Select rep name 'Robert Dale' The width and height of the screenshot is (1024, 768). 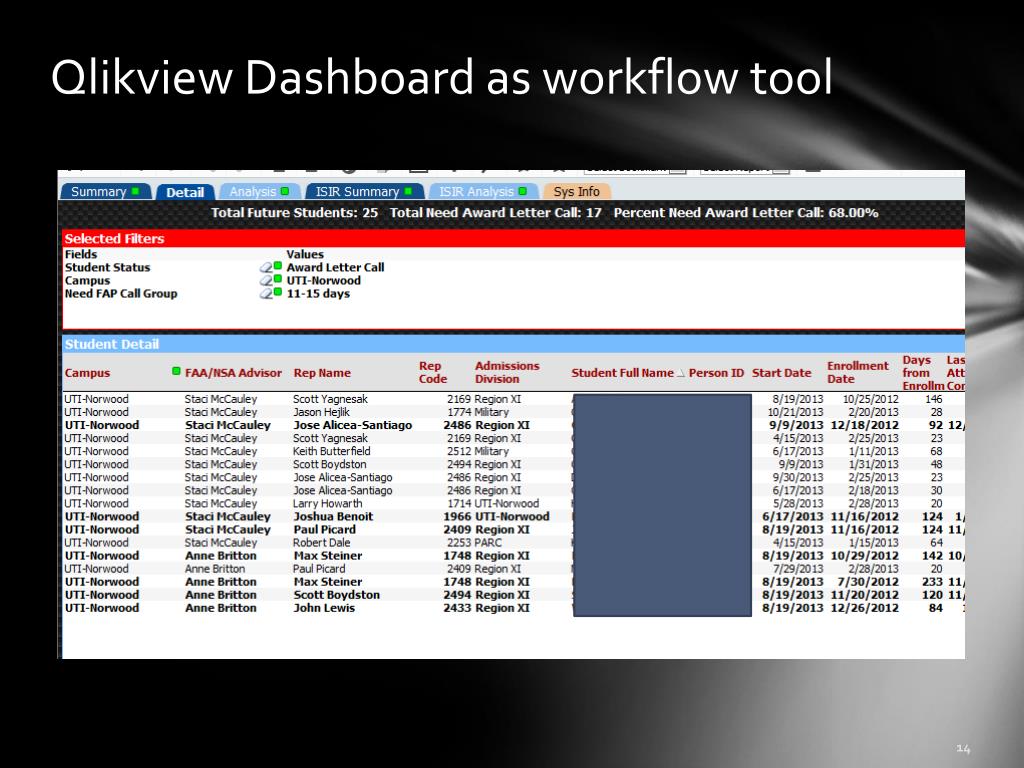point(321,543)
